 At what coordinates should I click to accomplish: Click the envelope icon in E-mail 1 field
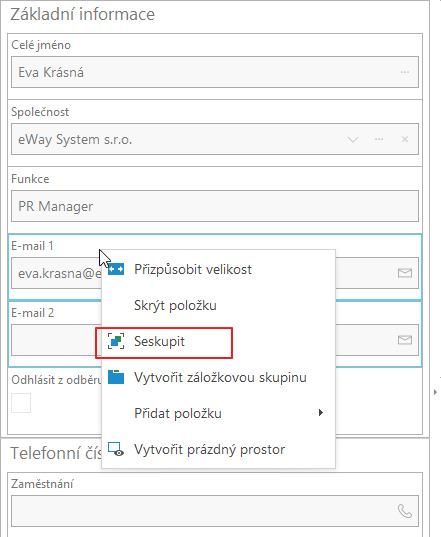tap(405, 273)
